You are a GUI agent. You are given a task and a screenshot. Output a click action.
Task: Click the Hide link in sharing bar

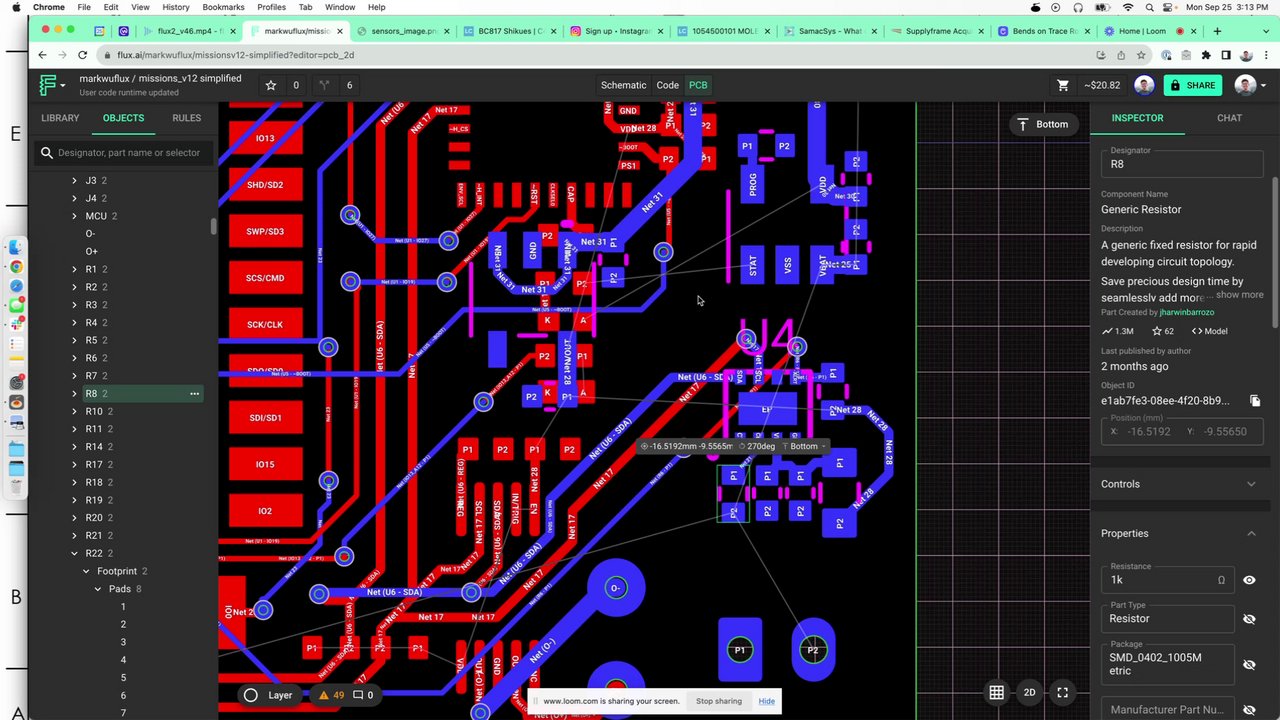[766, 701]
